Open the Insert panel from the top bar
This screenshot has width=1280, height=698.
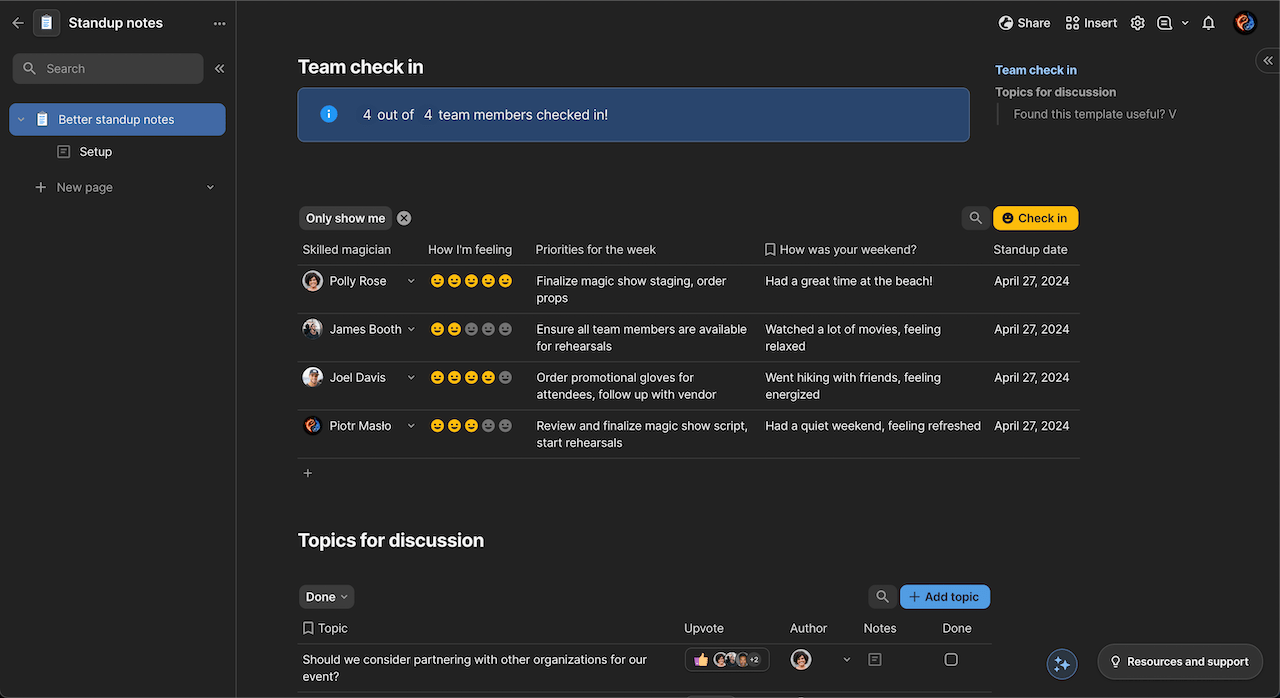click(1090, 22)
